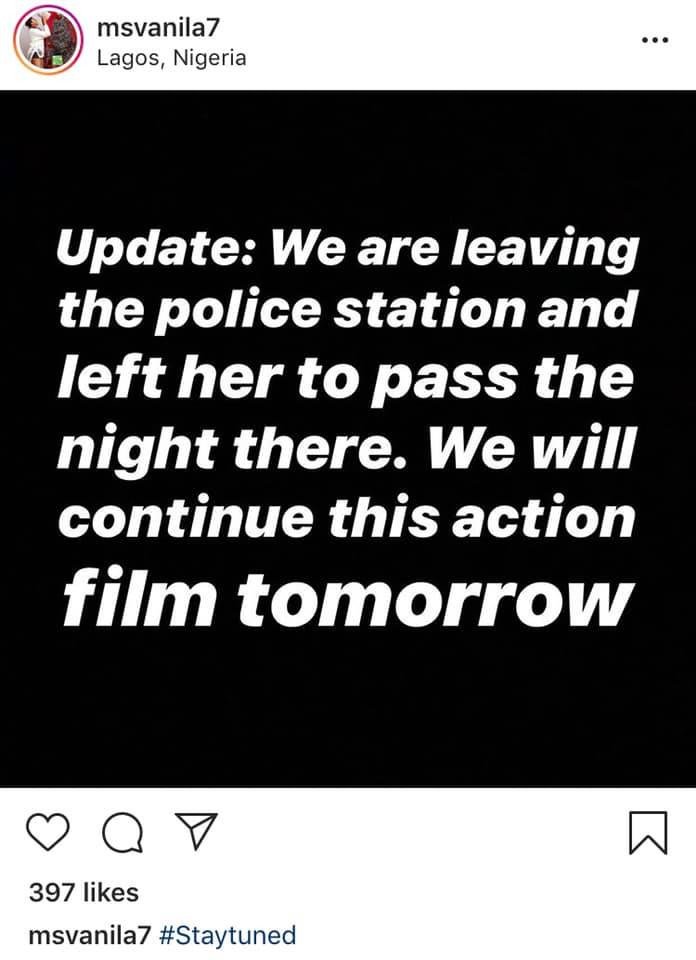Open comments via the speech bubble icon

124,833
